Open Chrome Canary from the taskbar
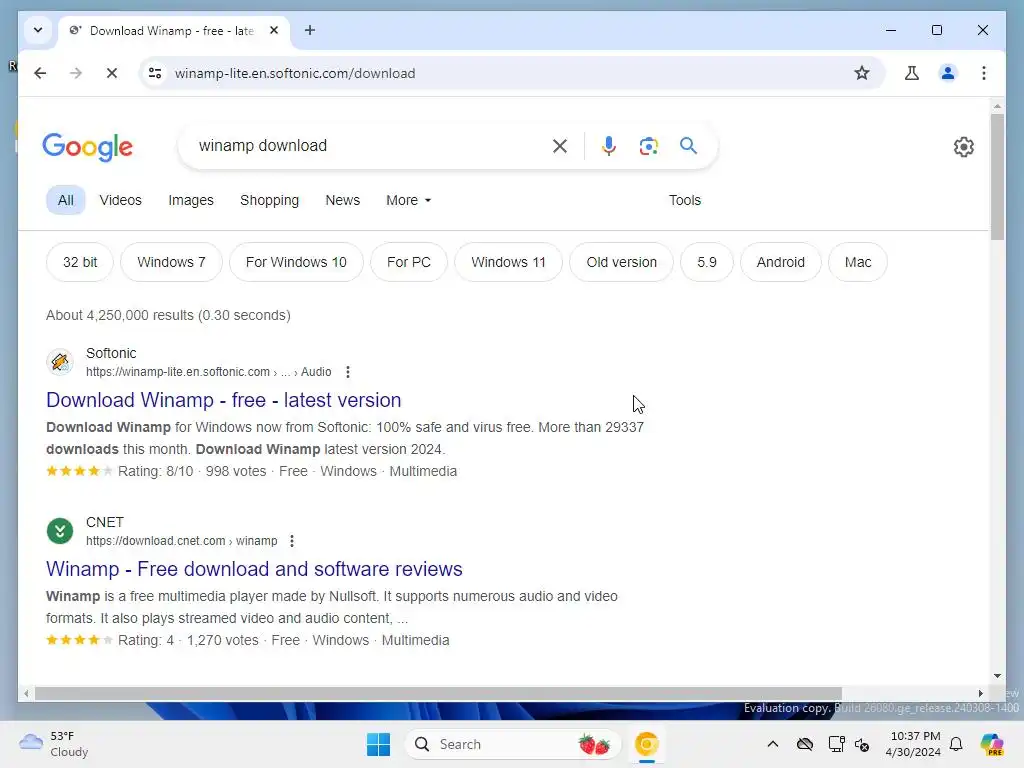The height and width of the screenshot is (768, 1024). 647,744
